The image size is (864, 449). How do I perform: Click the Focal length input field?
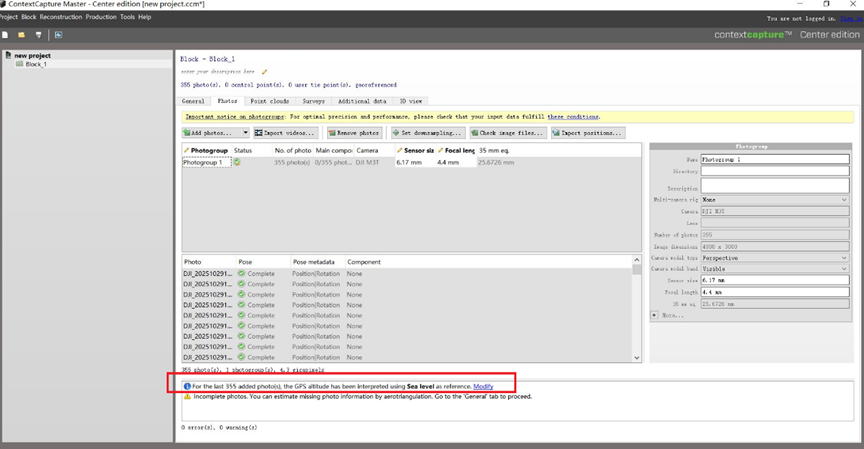tap(775, 292)
